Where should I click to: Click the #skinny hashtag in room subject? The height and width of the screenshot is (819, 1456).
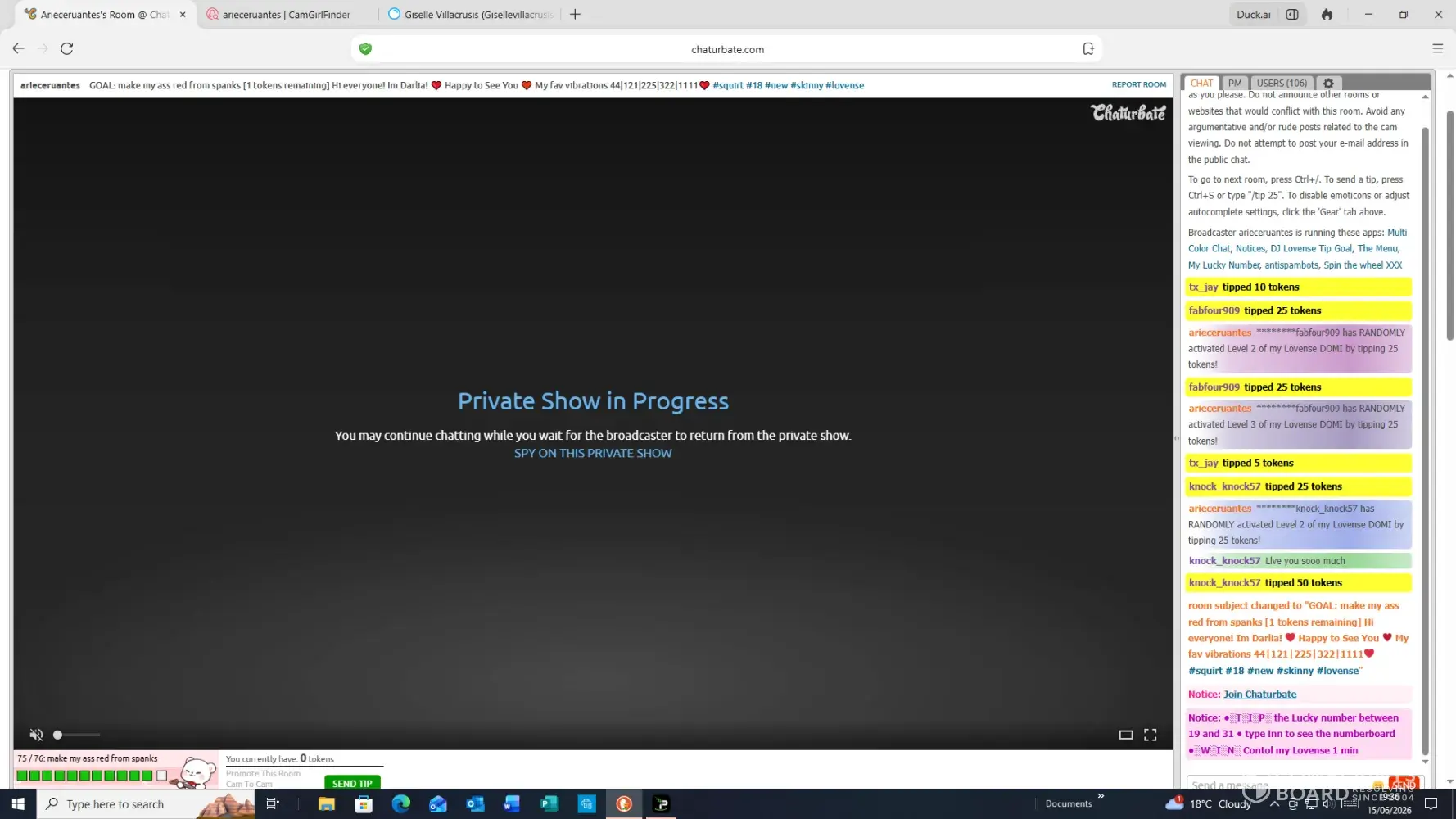pyautogui.click(x=806, y=85)
